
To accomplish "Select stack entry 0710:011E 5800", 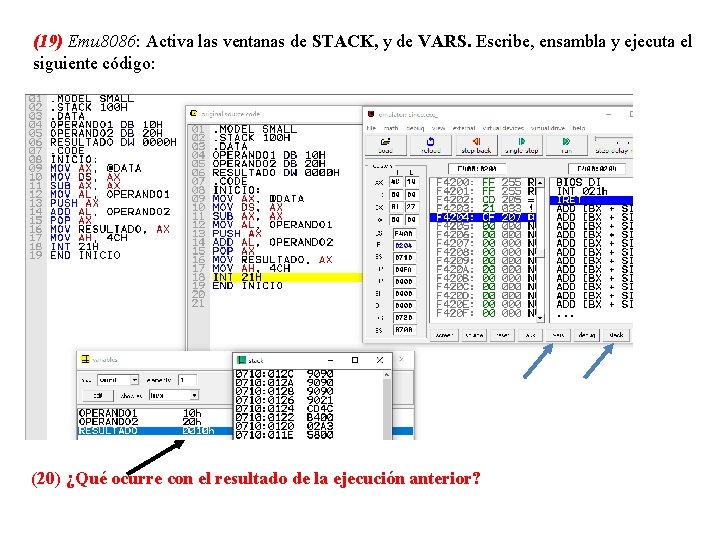I will pyautogui.click(x=284, y=435).
